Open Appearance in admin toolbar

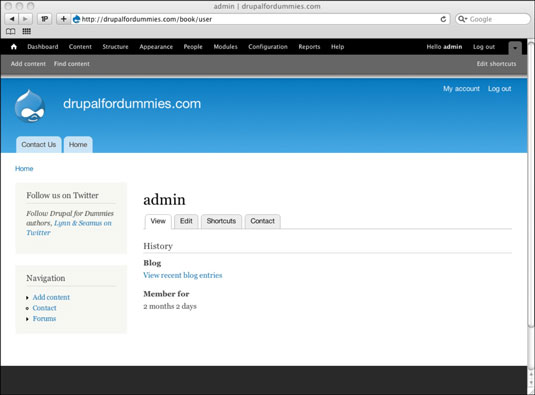tap(156, 47)
